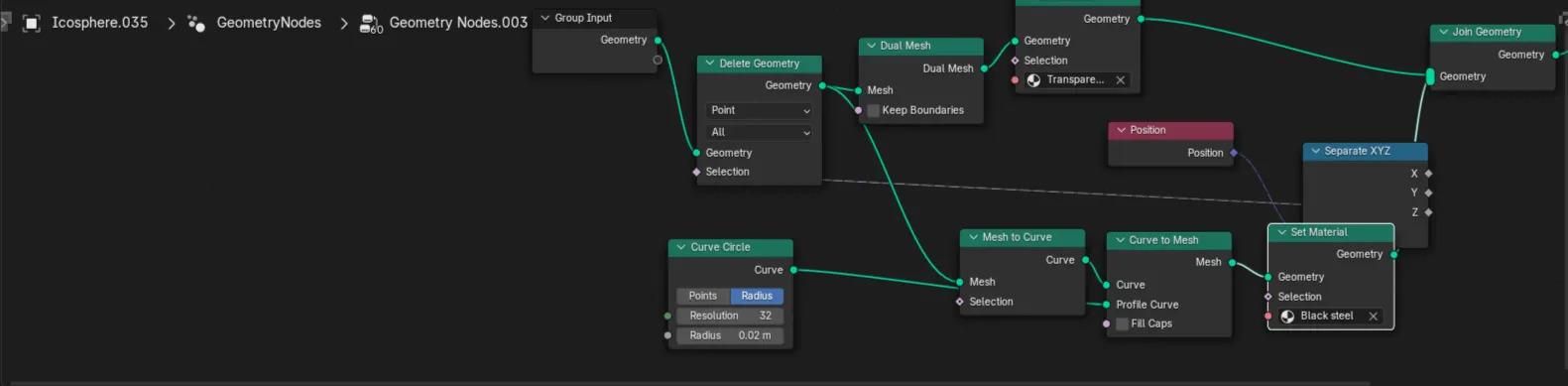The width and height of the screenshot is (1568, 386).
Task: Select the Separate XYZ node header
Action: tap(1365, 151)
